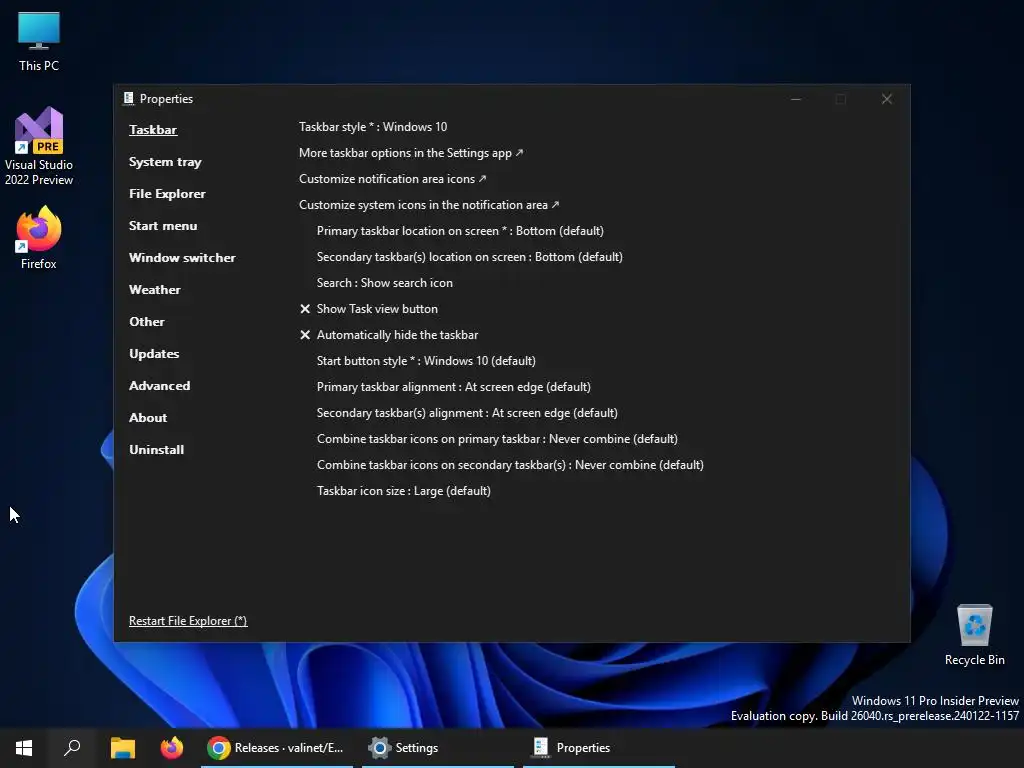This screenshot has height=768, width=1024.
Task: Open the Window switcher section
Action: click(x=182, y=258)
